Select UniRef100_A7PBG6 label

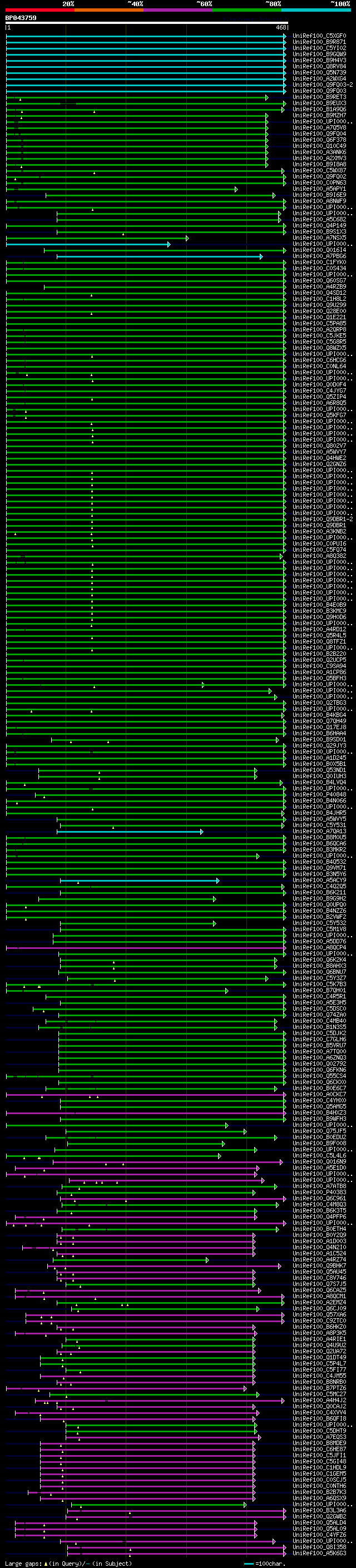(319, 256)
